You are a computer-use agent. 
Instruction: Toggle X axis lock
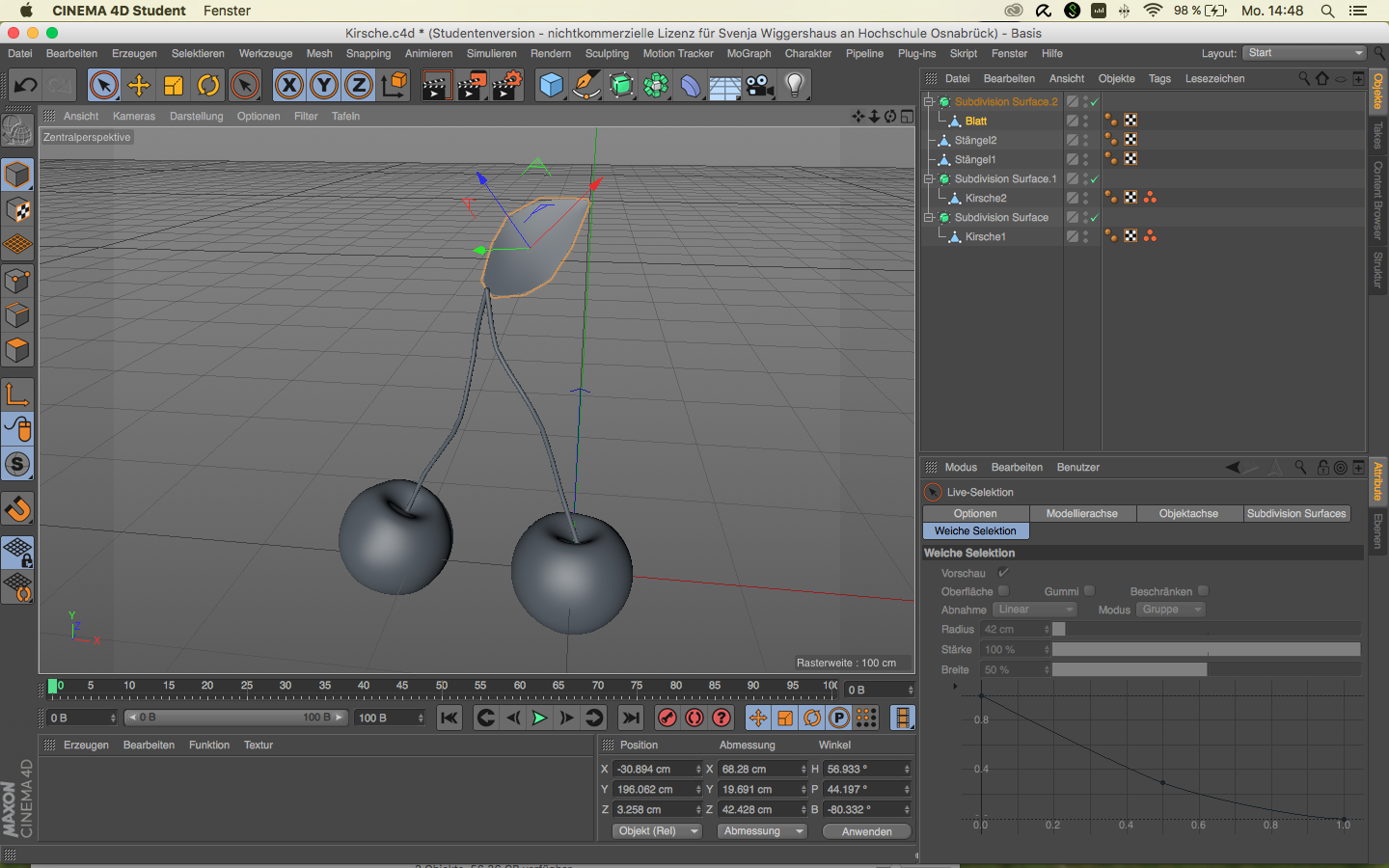click(288, 86)
